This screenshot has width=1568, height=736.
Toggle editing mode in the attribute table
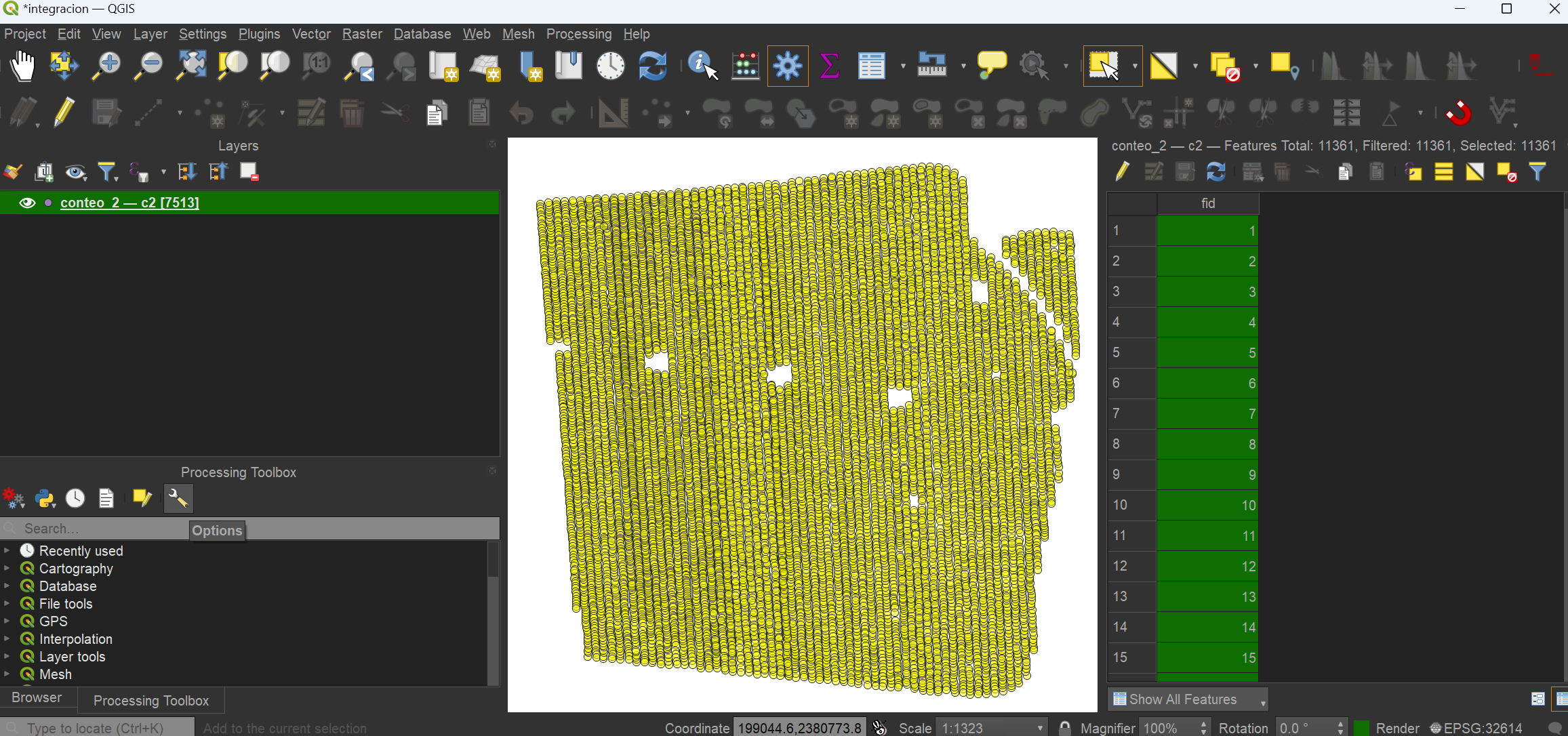point(1122,171)
